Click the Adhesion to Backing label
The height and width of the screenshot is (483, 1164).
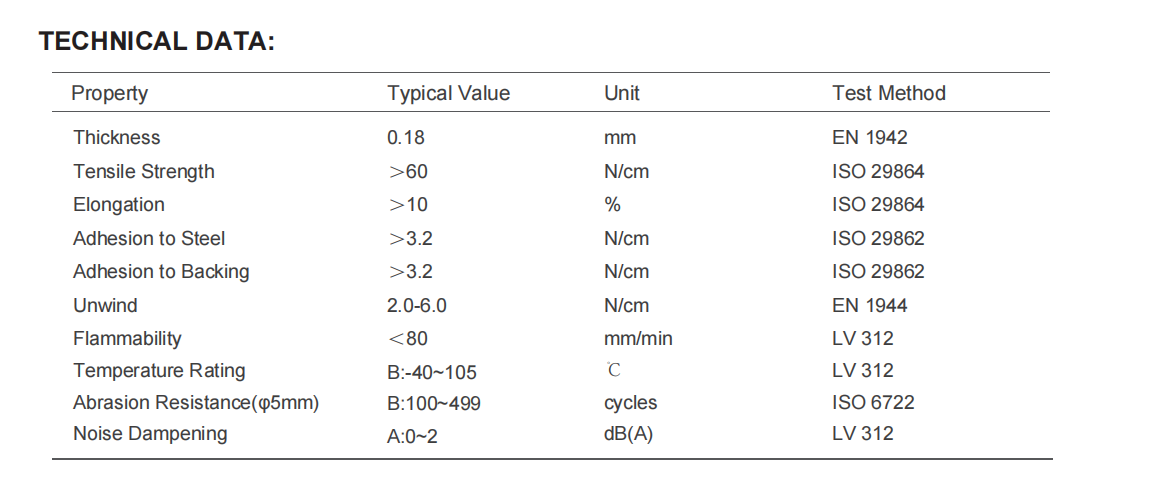(x=161, y=272)
